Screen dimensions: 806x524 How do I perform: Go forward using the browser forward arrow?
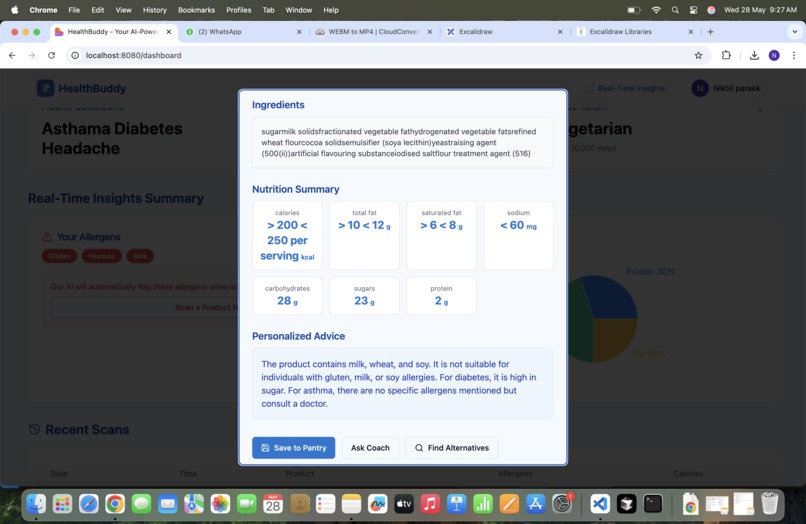pos(32,55)
